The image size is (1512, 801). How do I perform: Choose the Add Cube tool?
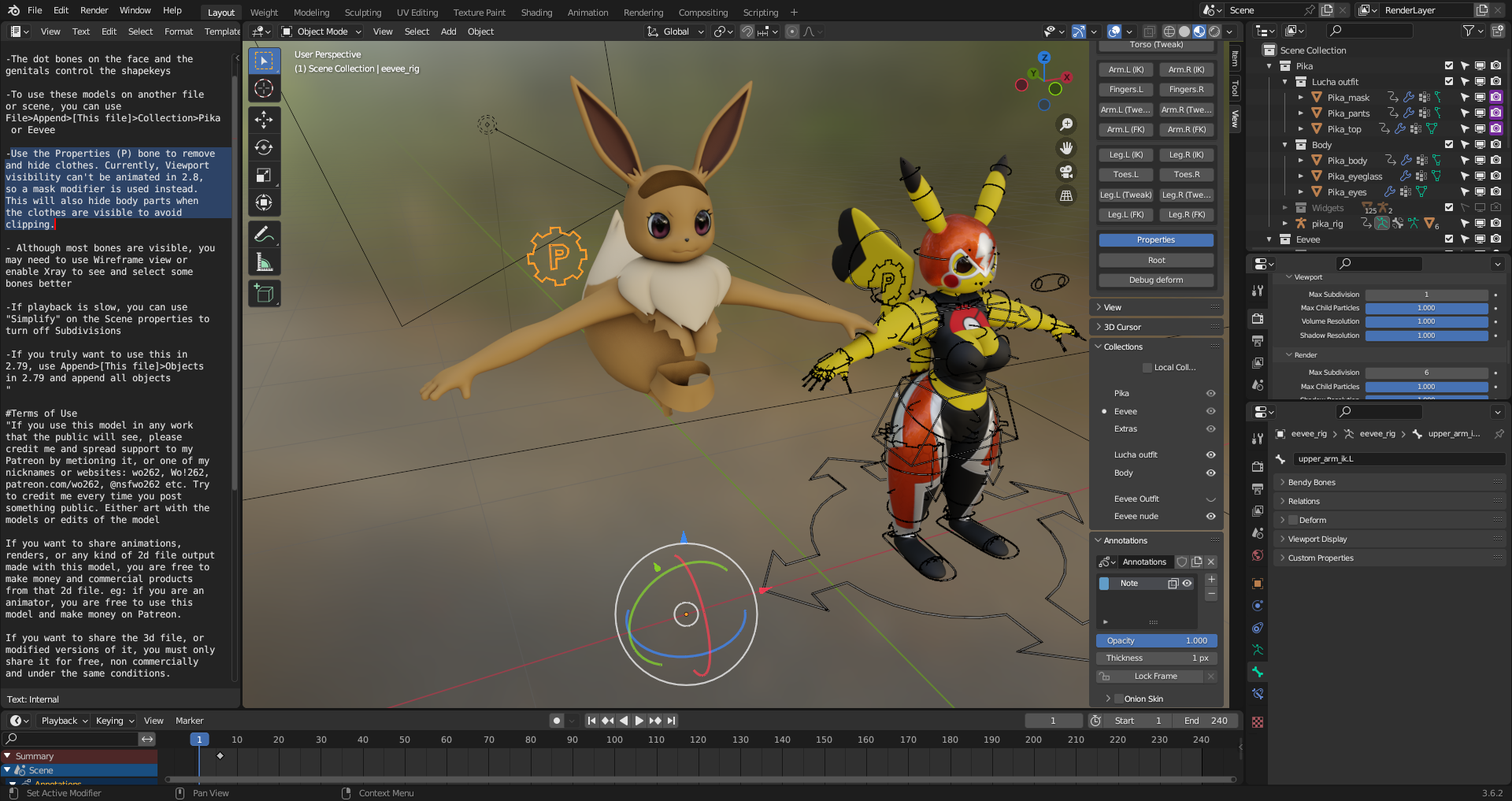[x=264, y=294]
